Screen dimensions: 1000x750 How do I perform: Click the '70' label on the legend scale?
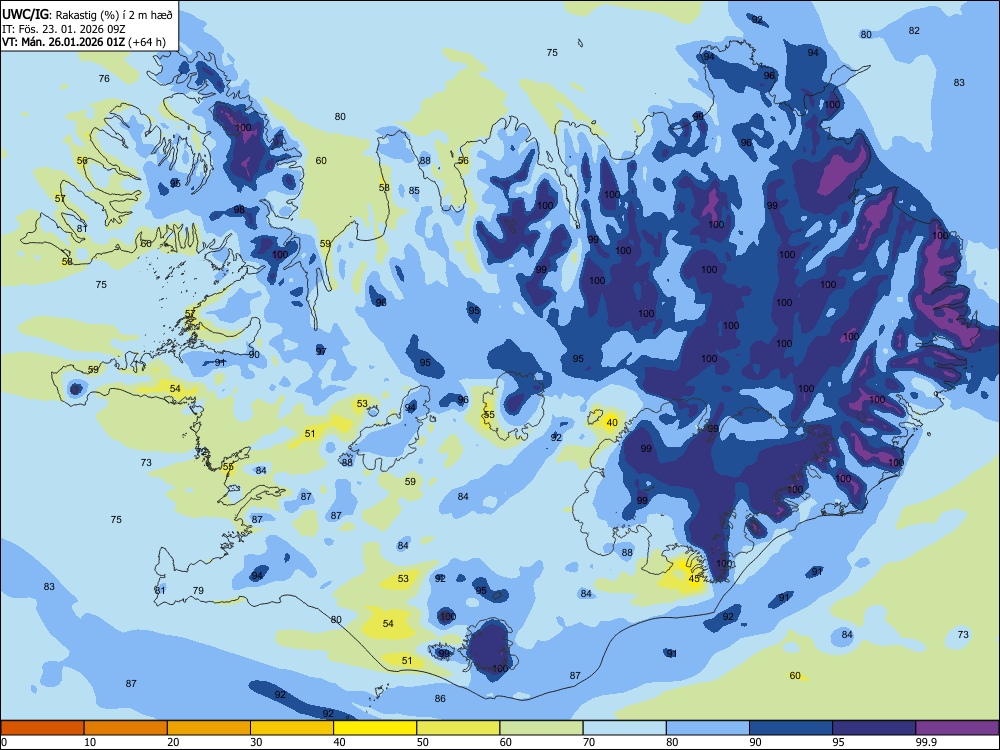tap(589, 742)
